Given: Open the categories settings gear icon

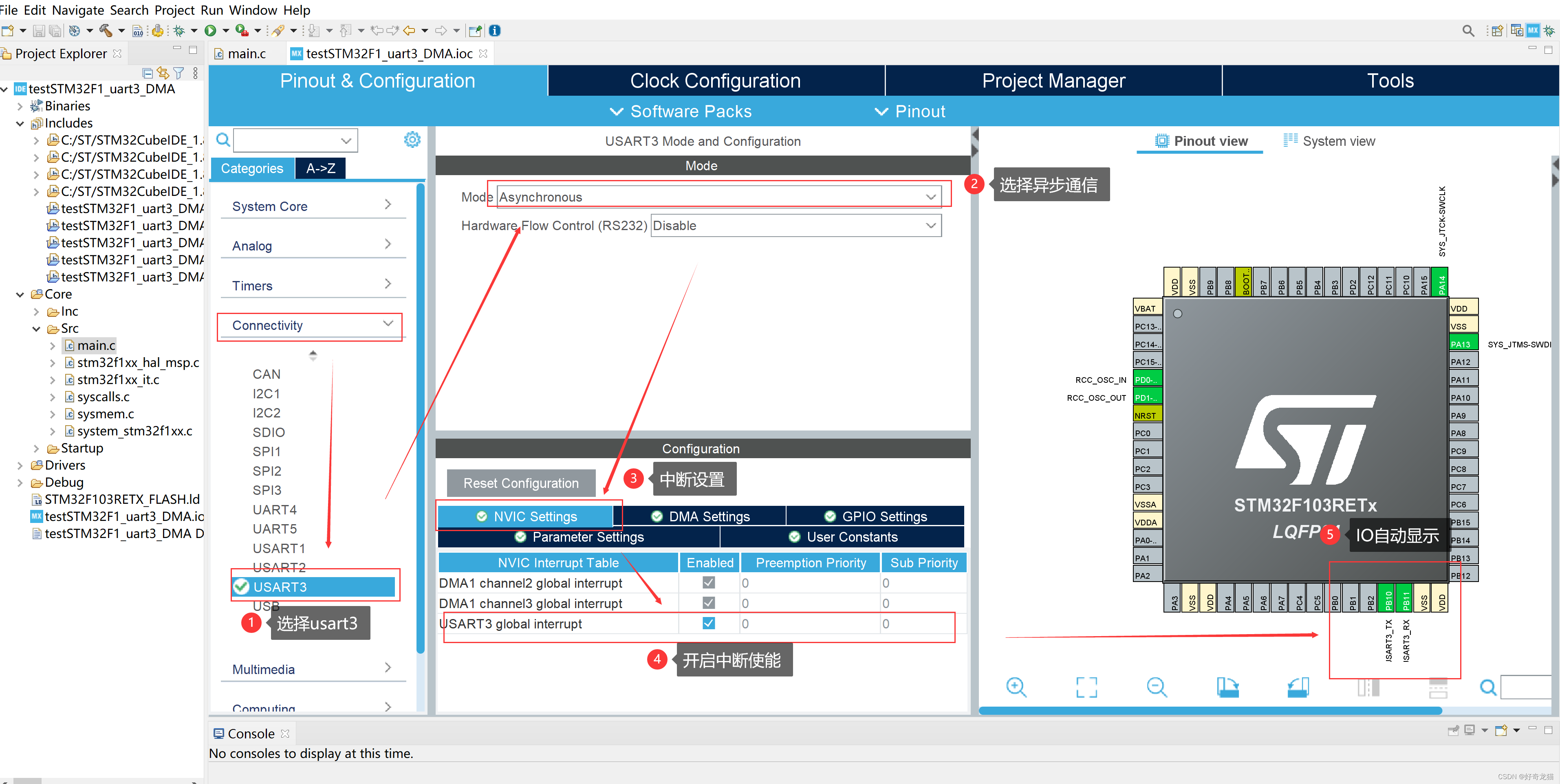Looking at the screenshot, I should pyautogui.click(x=412, y=140).
